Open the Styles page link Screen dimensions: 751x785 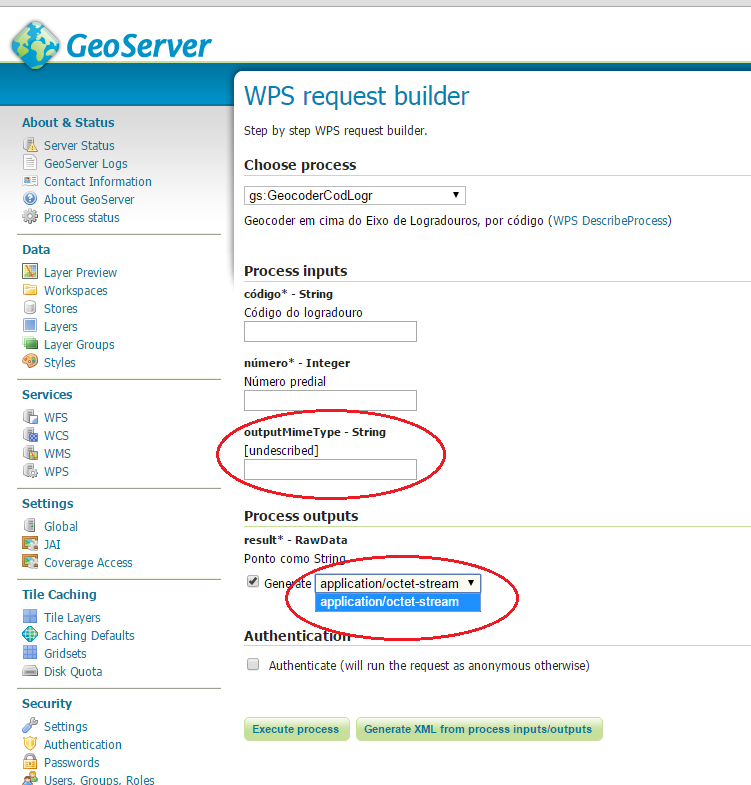point(60,363)
